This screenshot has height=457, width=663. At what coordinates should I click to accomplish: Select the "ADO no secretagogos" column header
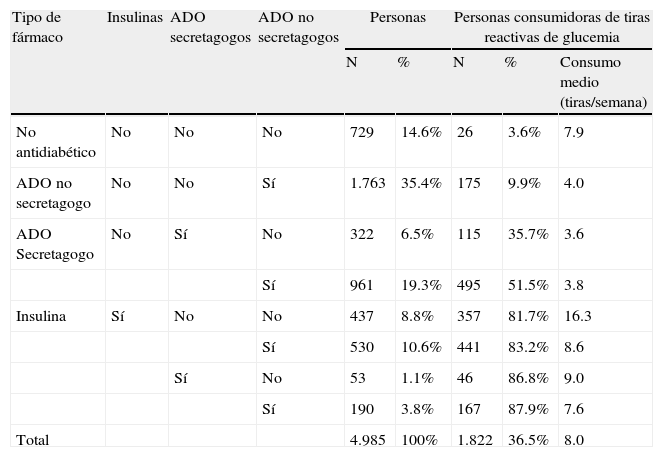click(x=298, y=27)
